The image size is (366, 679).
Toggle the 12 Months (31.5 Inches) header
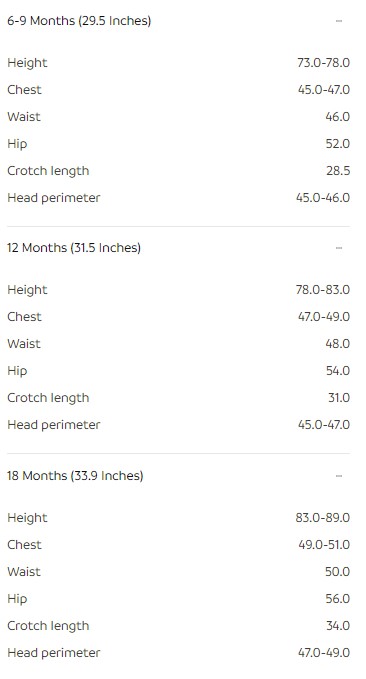coord(178,248)
